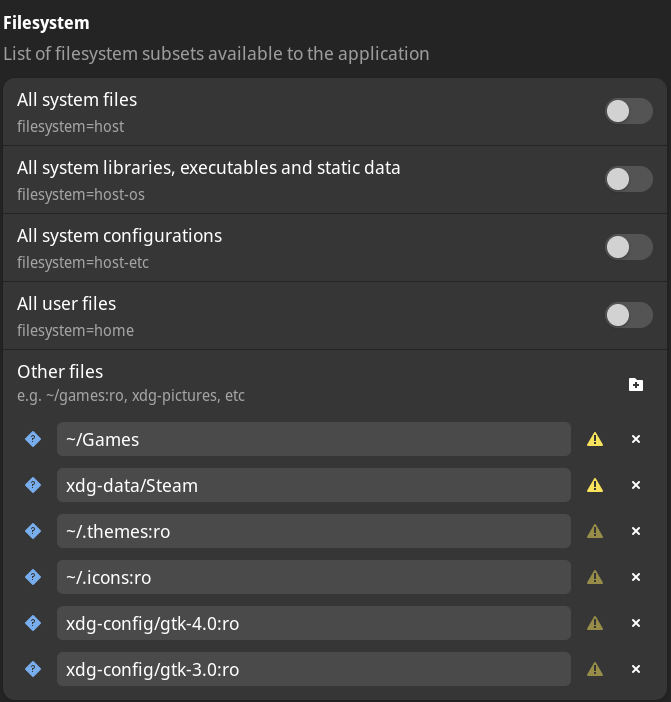Click the warning icon beside ~/Games
Screen dimensions: 671x702
(595, 439)
